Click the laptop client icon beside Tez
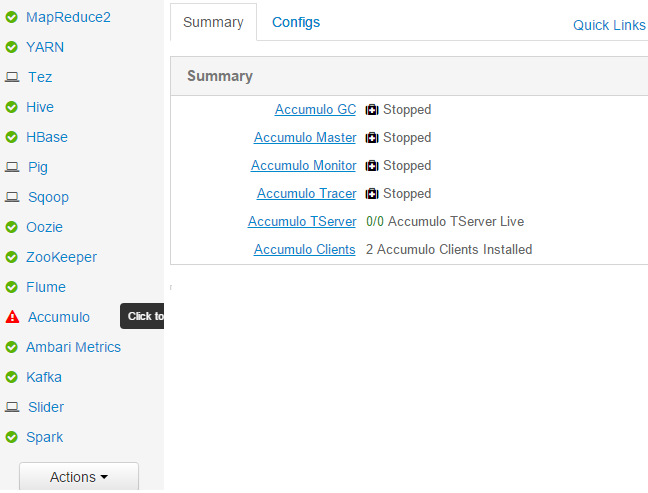Viewport: 648px width, 493px height. tap(12, 77)
